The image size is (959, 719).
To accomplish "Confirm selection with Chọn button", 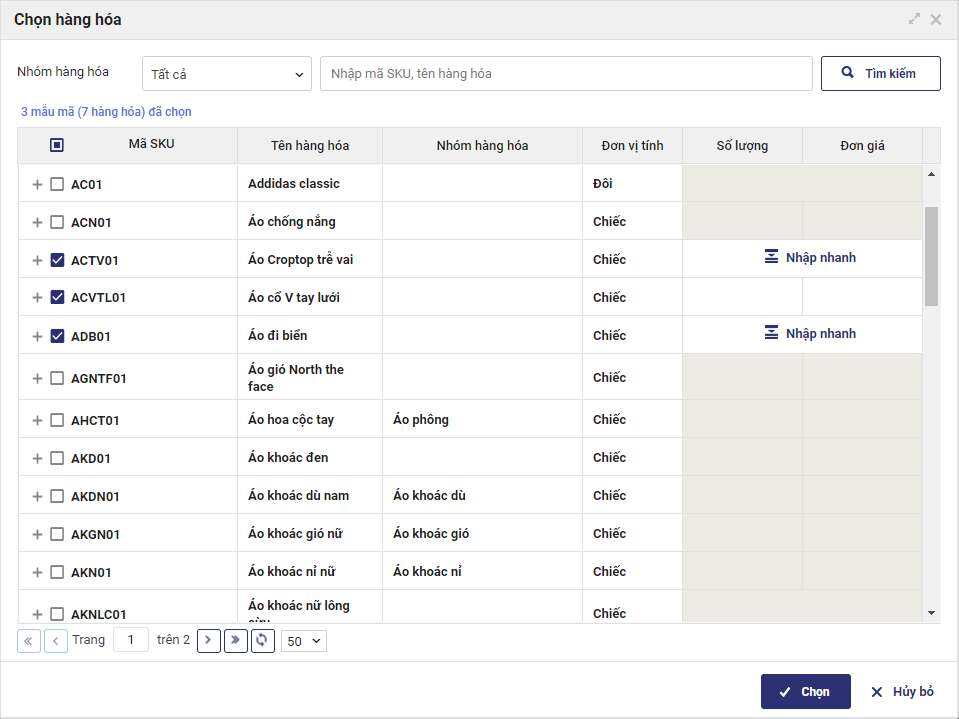I will point(805,692).
